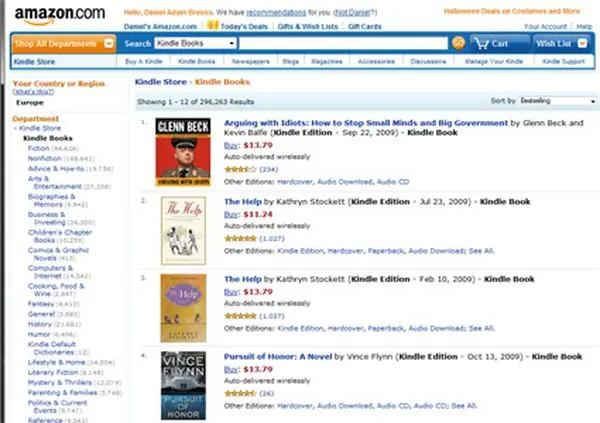Image resolution: width=600 pixels, height=423 pixels.
Task: Click the Glenn Beck book cover thumbnail
Action: (183, 152)
